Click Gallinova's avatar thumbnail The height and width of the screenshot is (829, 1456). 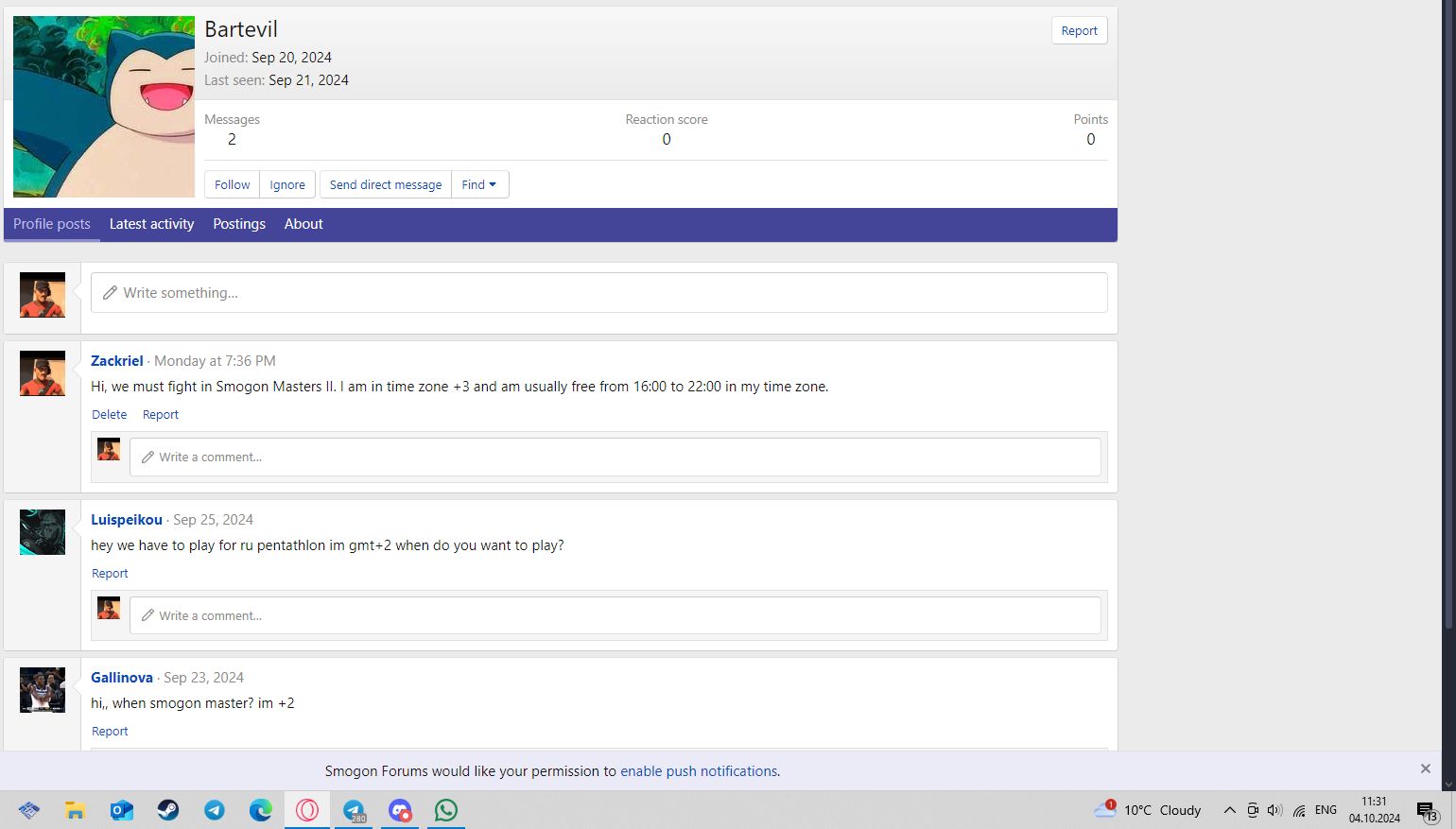tap(43, 690)
